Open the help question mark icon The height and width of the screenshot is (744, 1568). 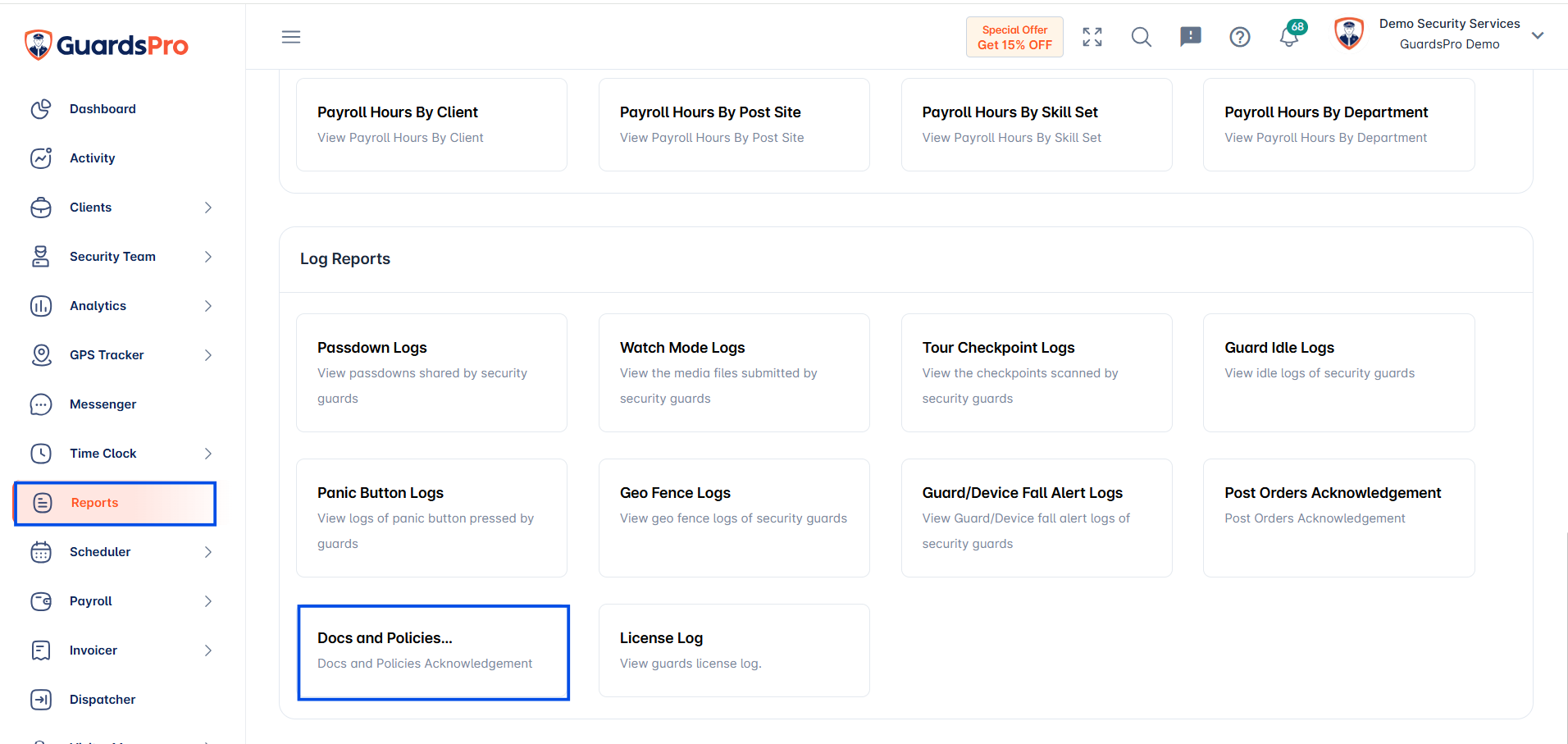coord(1240,37)
